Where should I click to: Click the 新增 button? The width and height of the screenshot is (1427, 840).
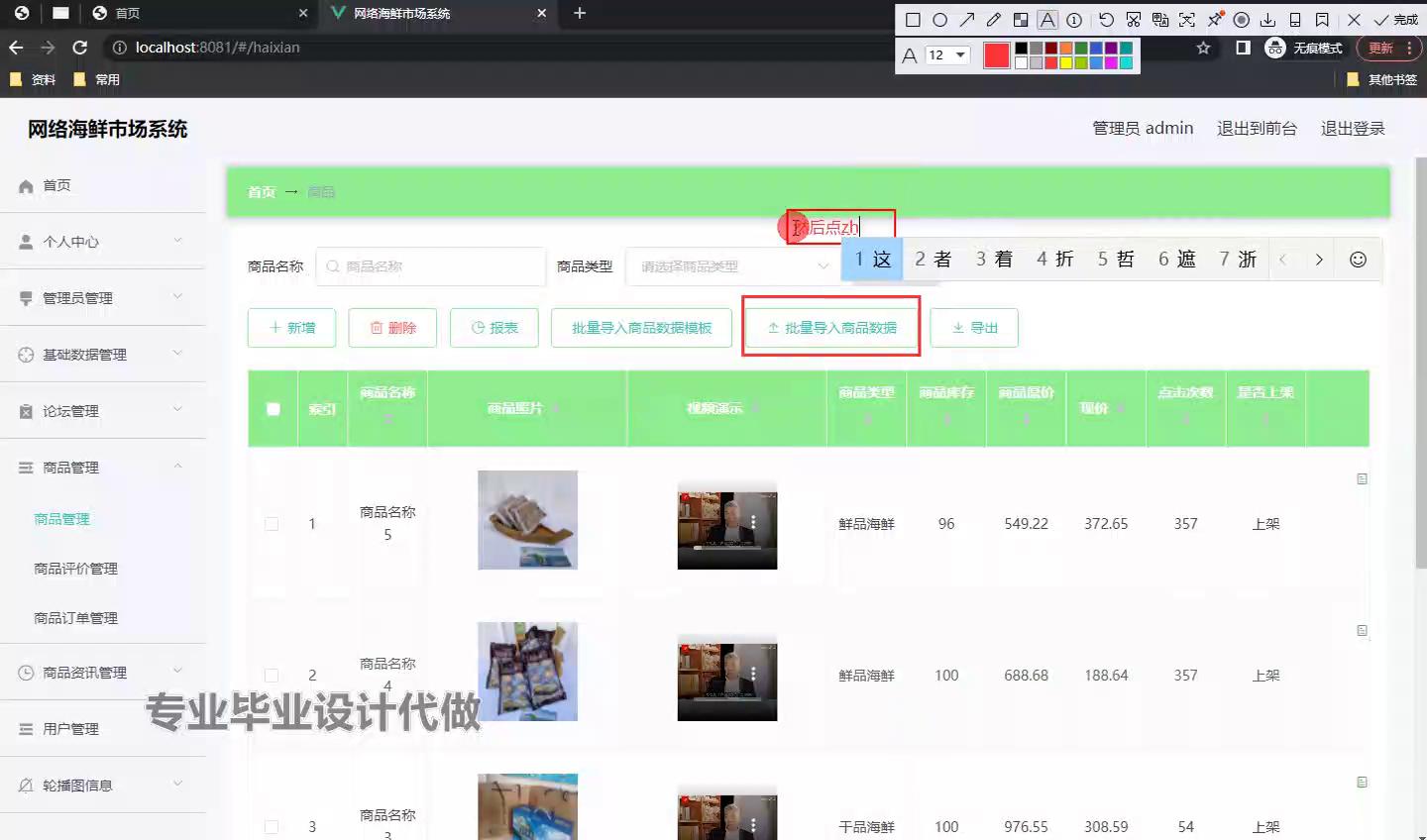291,328
